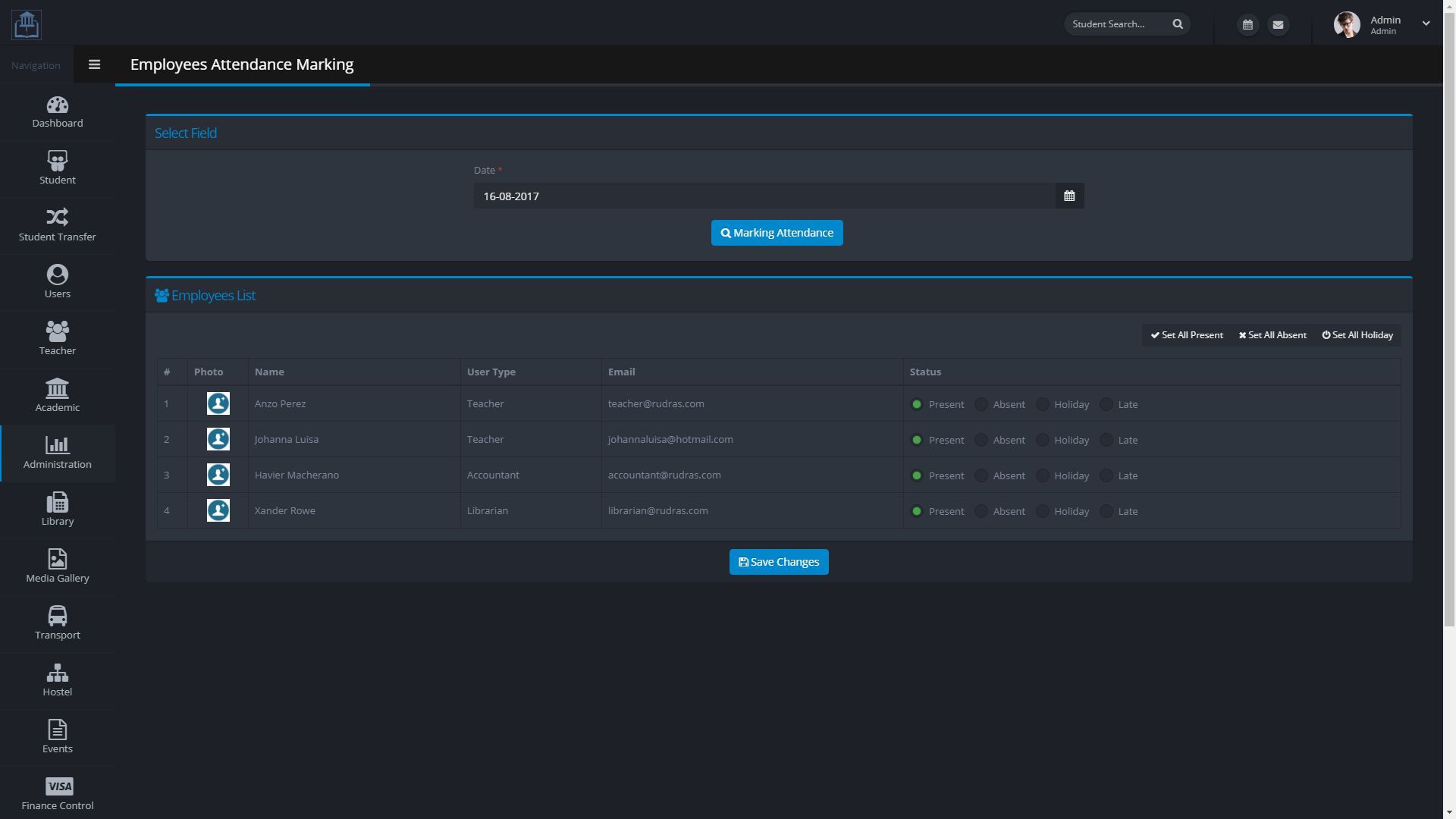Image resolution: width=1456 pixels, height=819 pixels.
Task: Click the hamburger menu toggle icon
Action: (94, 64)
